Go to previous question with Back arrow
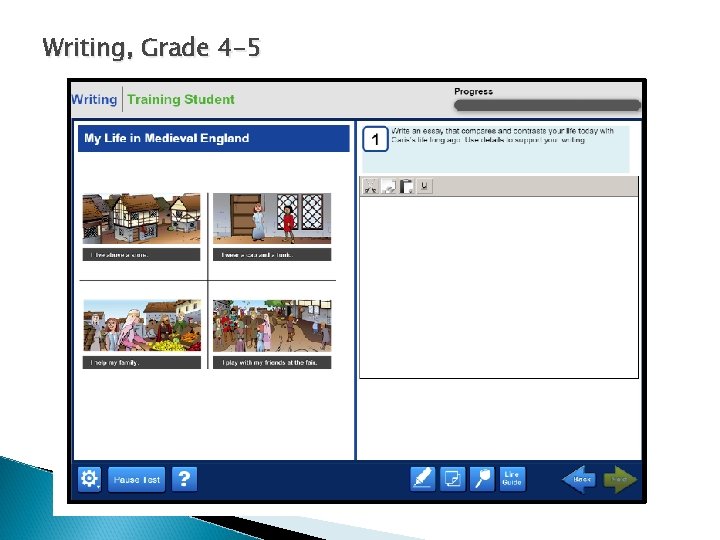Viewport: 720px width, 540px height. coord(580,479)
